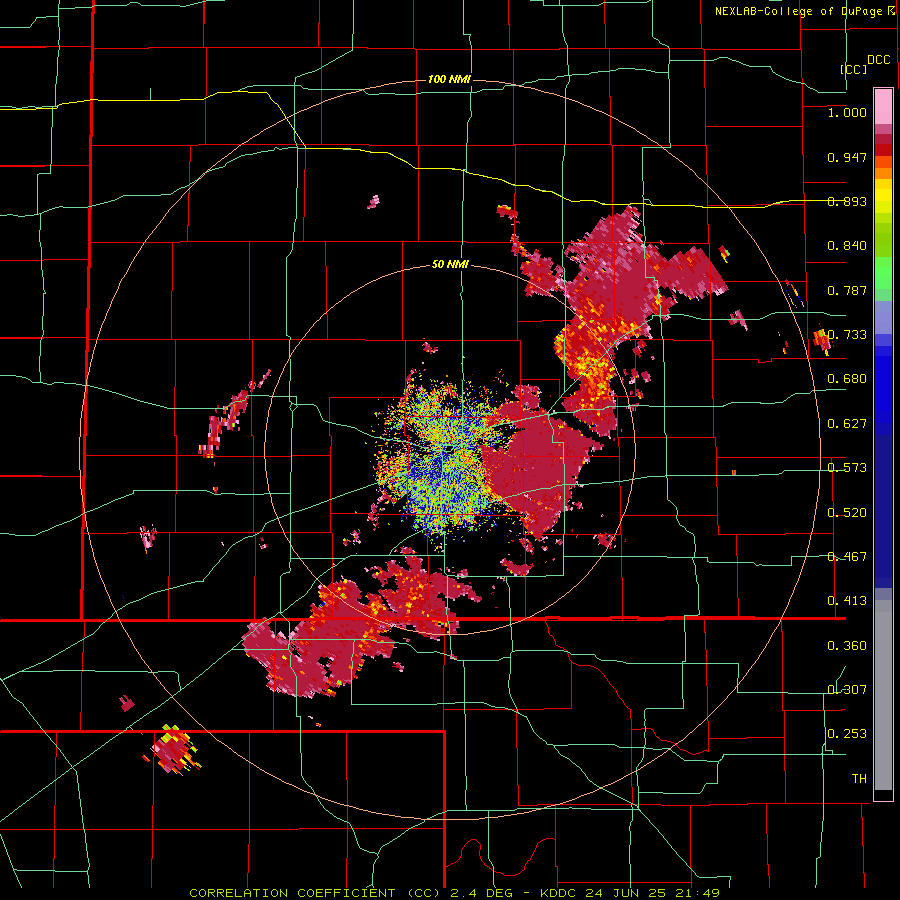
Task: Click the Correlation Coefficient title caption at the bottom
Action: [454, 893]
